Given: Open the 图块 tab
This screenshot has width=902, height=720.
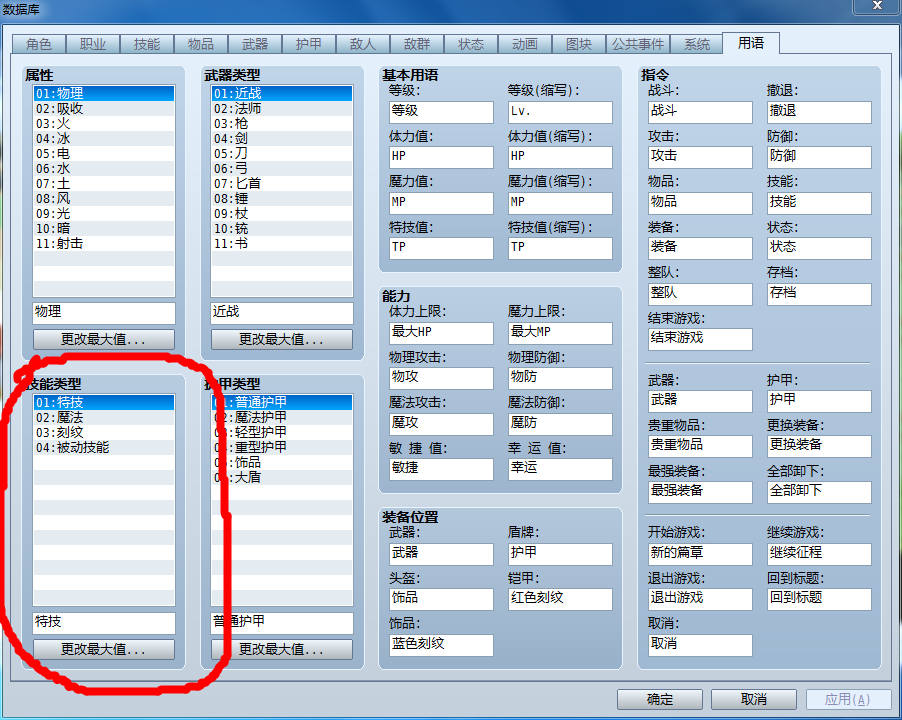Looking at the screenshot, I should 579,44.
